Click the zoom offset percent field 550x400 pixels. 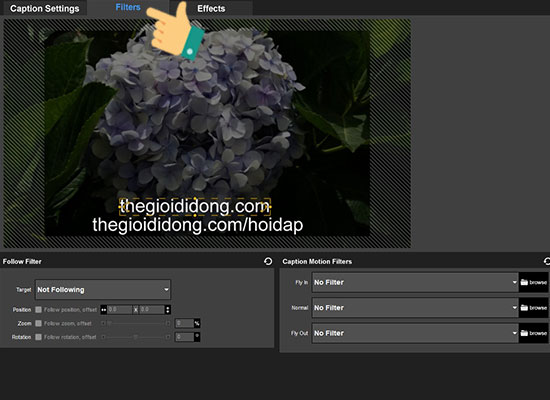click(x=185, y=323)
